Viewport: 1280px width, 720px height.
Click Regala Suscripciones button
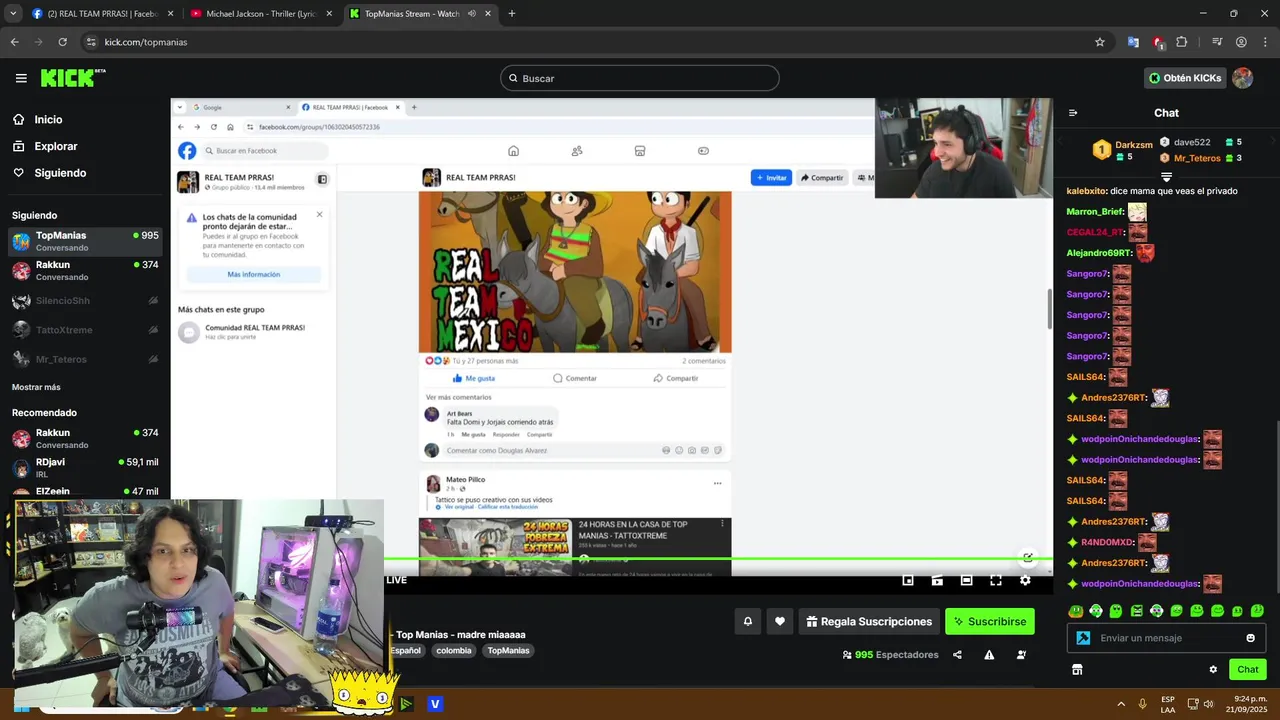tap(869, 621)
